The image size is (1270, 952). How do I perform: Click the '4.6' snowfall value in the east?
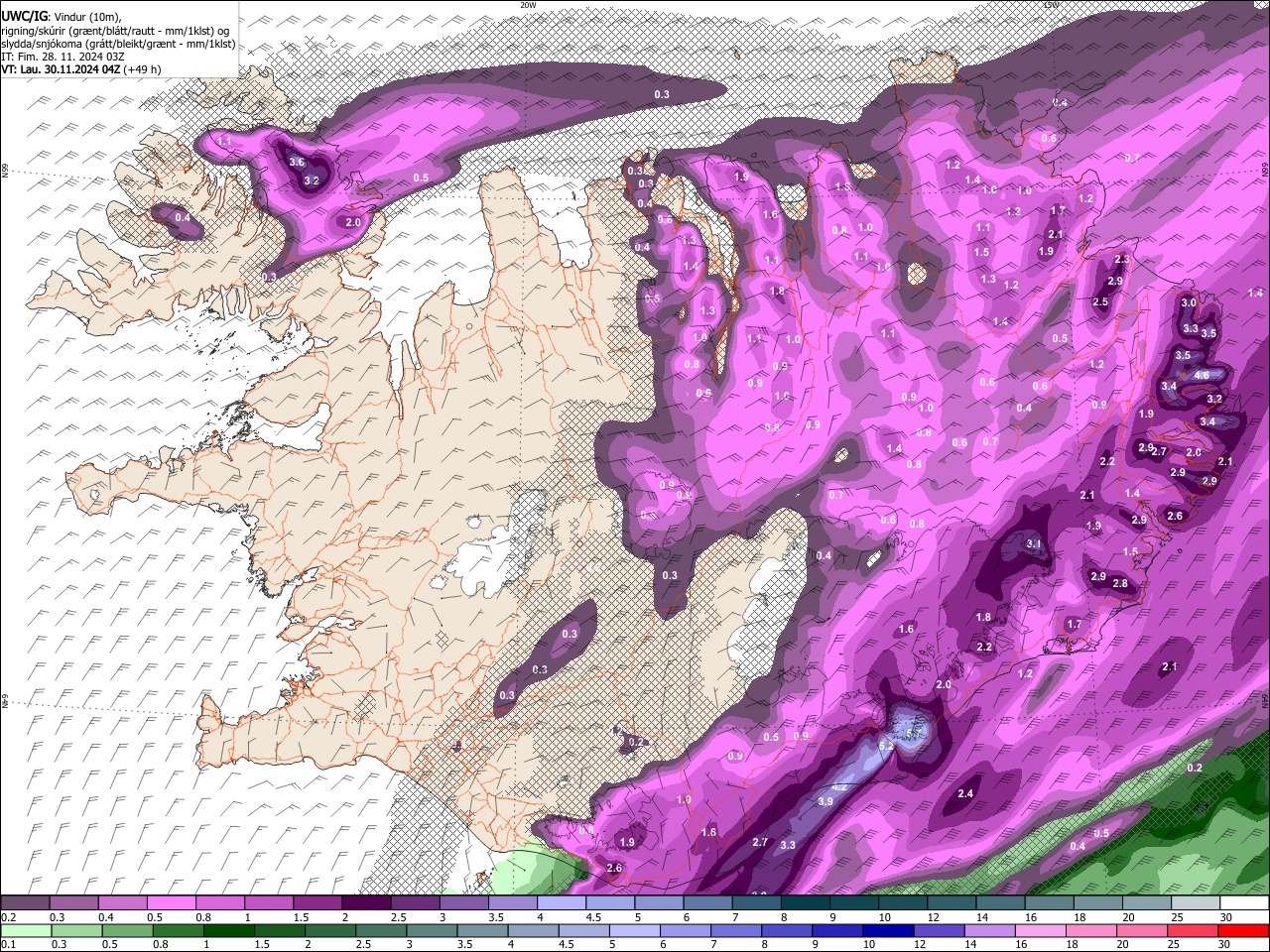point(1202,375)
